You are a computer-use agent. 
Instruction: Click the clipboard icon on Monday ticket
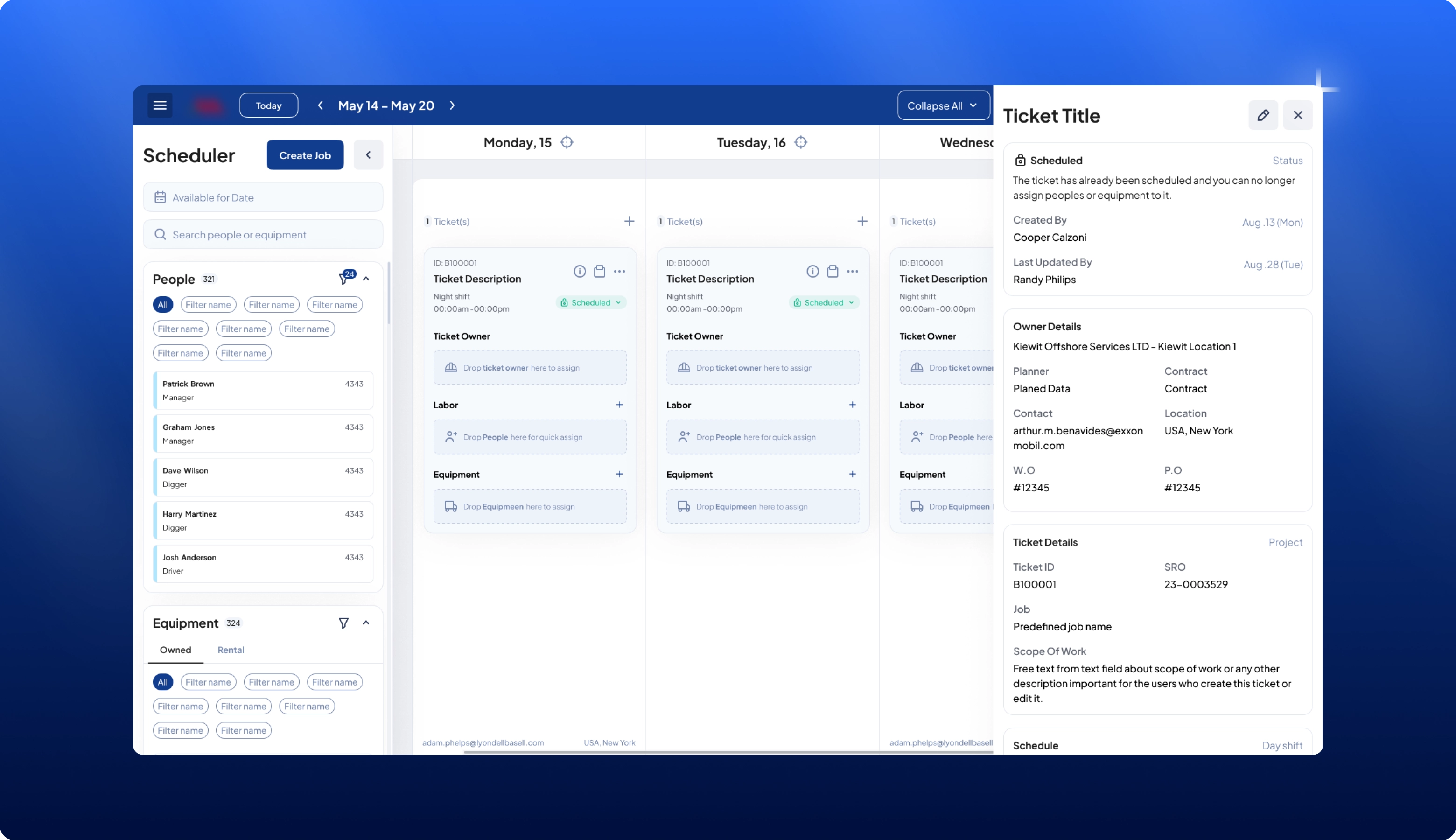click(600, 272)
